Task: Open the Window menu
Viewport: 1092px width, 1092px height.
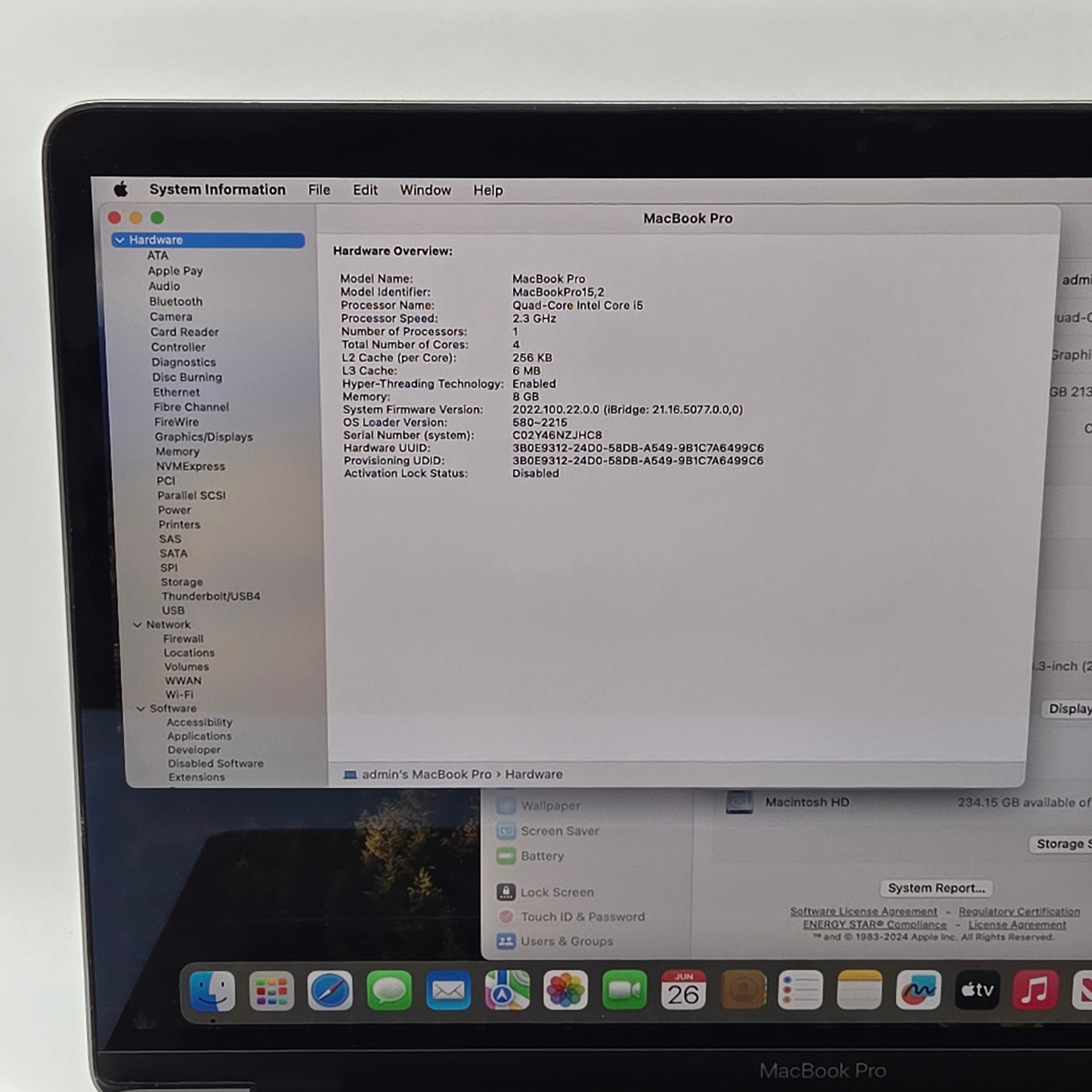Action: pos(425,190)
